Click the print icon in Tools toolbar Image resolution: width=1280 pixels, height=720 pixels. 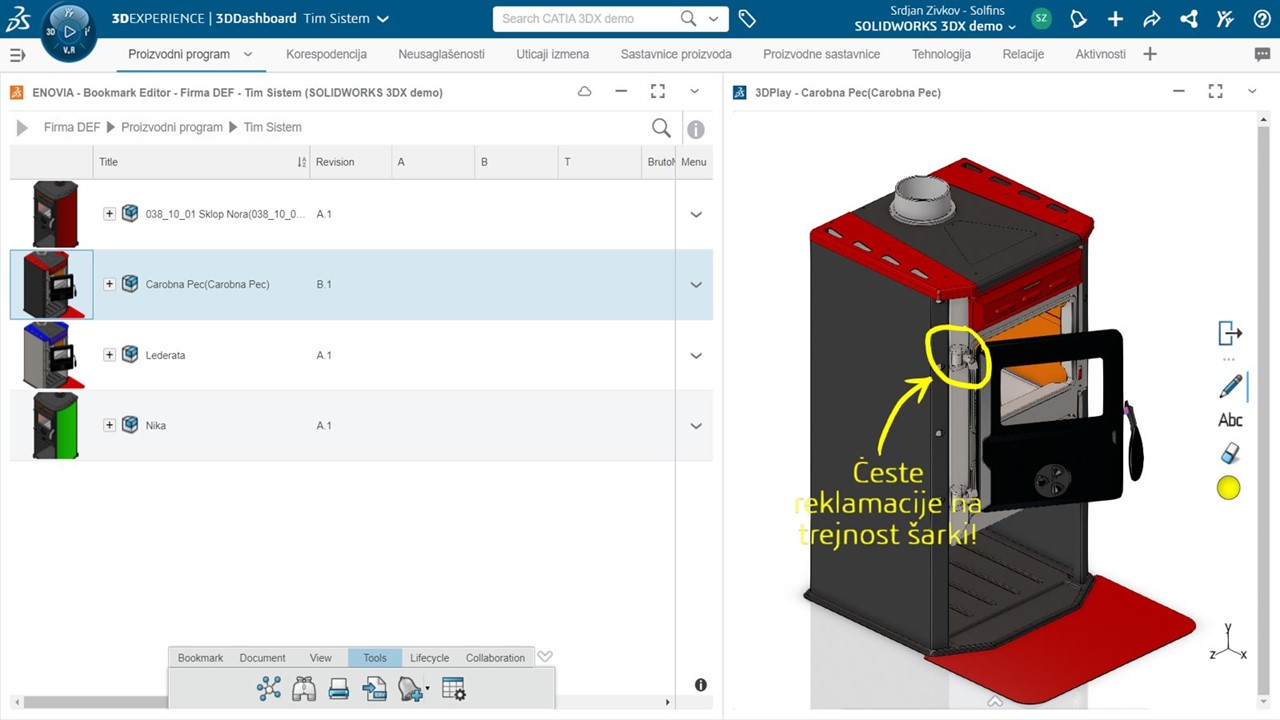click(339, 688)
